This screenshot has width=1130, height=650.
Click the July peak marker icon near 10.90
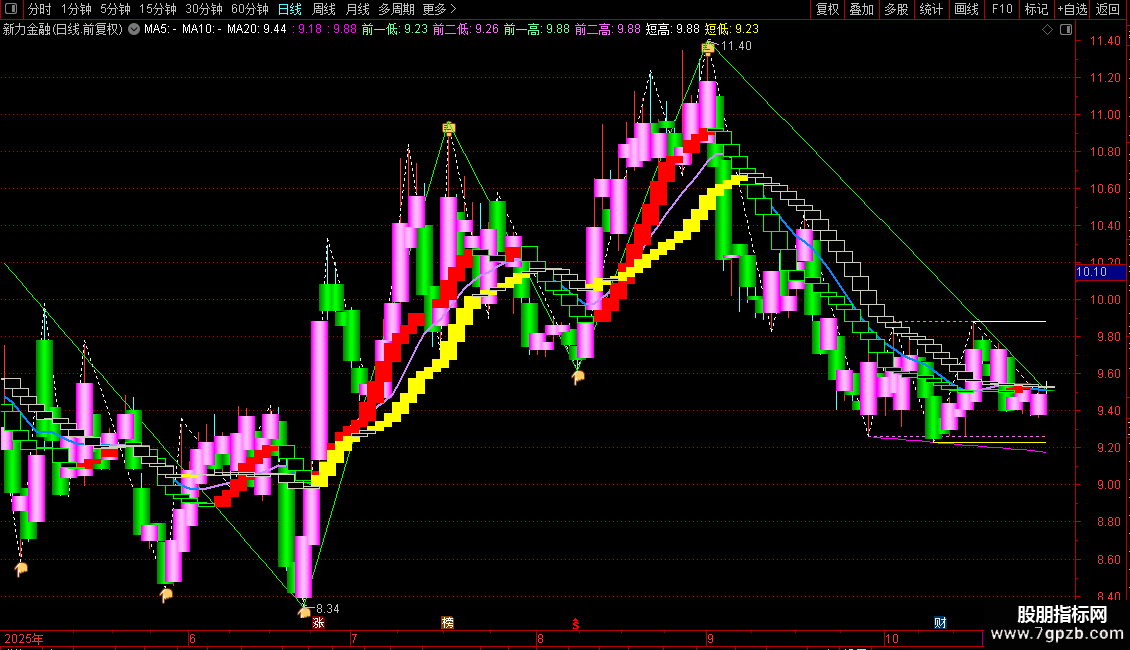449,129
